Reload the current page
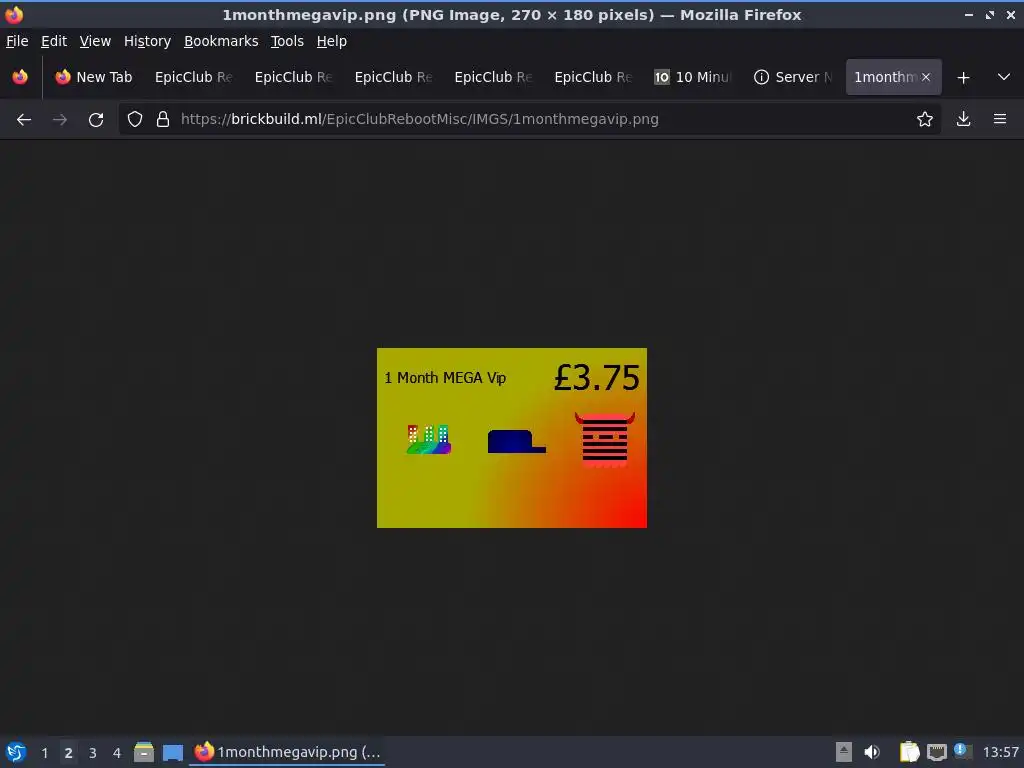Image resolution: width=1024 pixels, height=768 pixels. click(x=96, y=119)
